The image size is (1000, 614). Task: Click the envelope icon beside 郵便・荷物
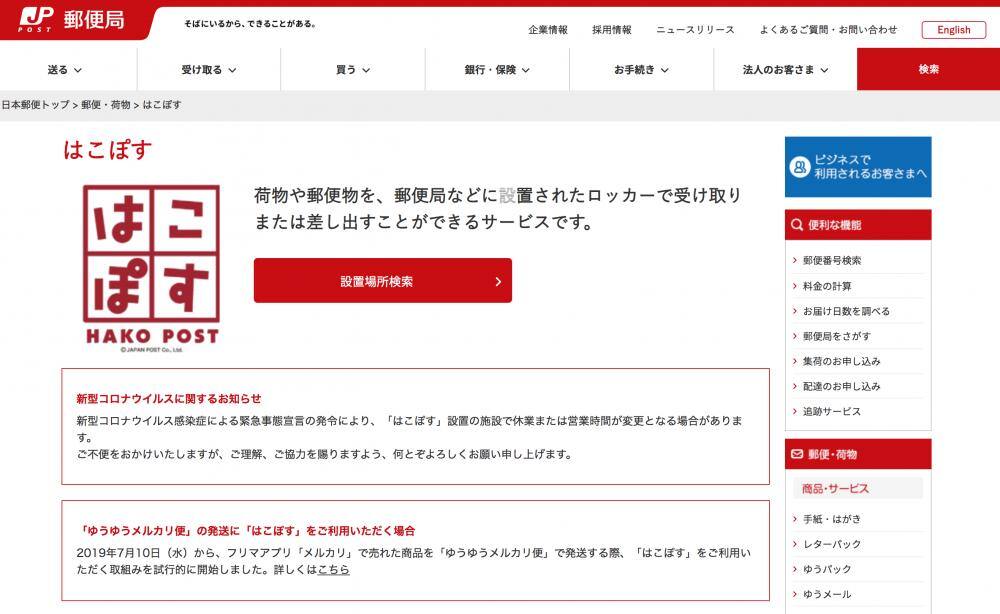click(x=797, y=454)
